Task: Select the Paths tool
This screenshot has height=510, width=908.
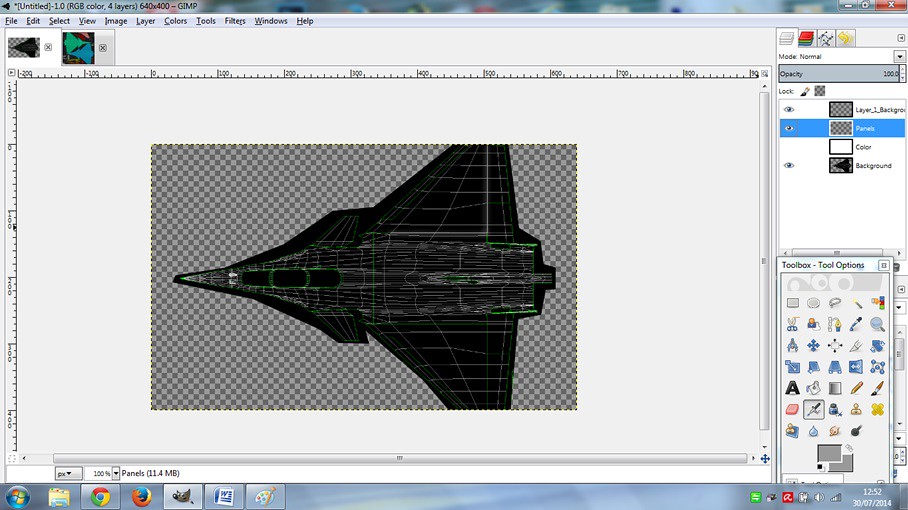Action: point(834,324)
